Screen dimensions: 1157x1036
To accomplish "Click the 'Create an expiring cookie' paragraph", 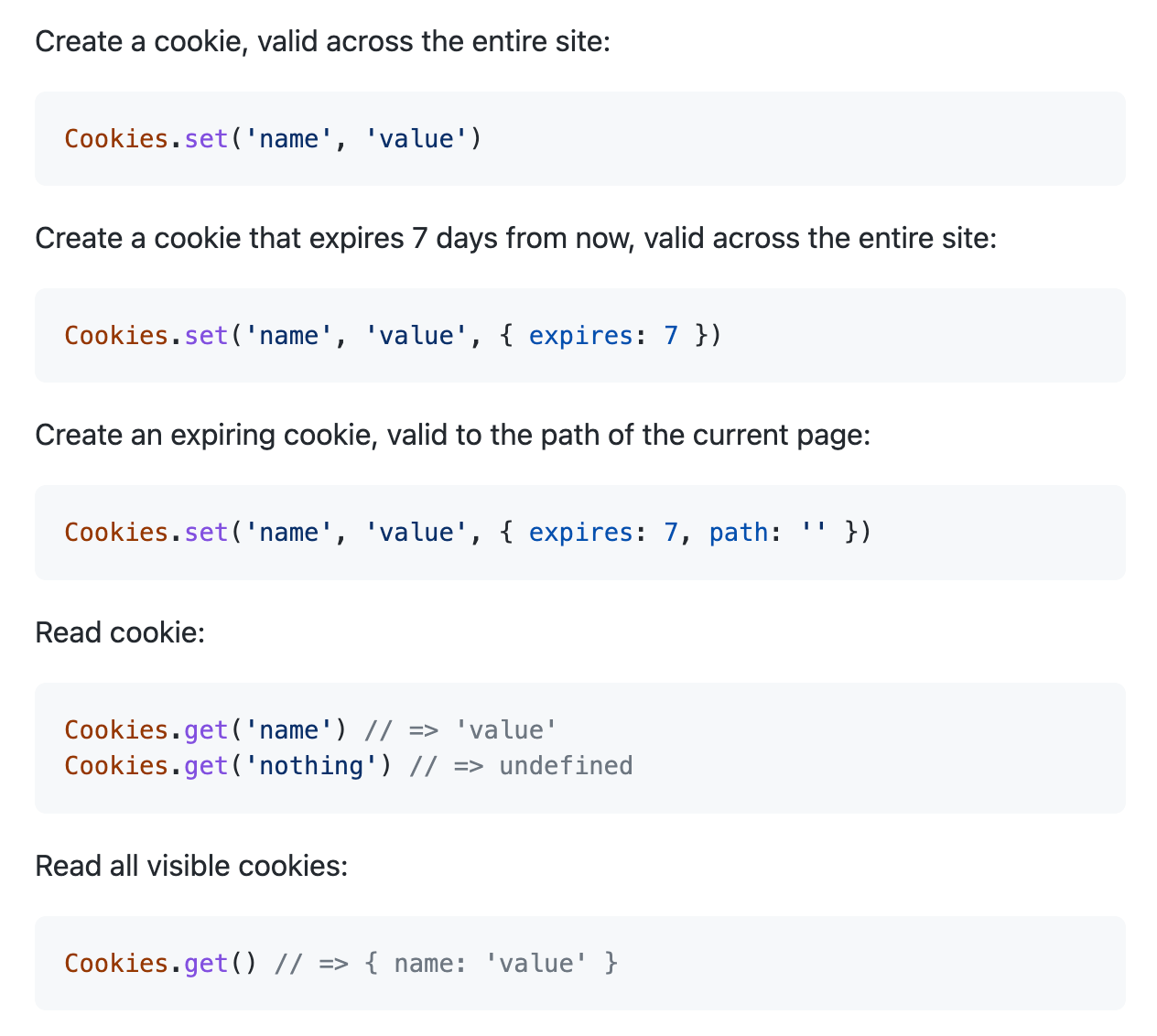I will point(452,435).
